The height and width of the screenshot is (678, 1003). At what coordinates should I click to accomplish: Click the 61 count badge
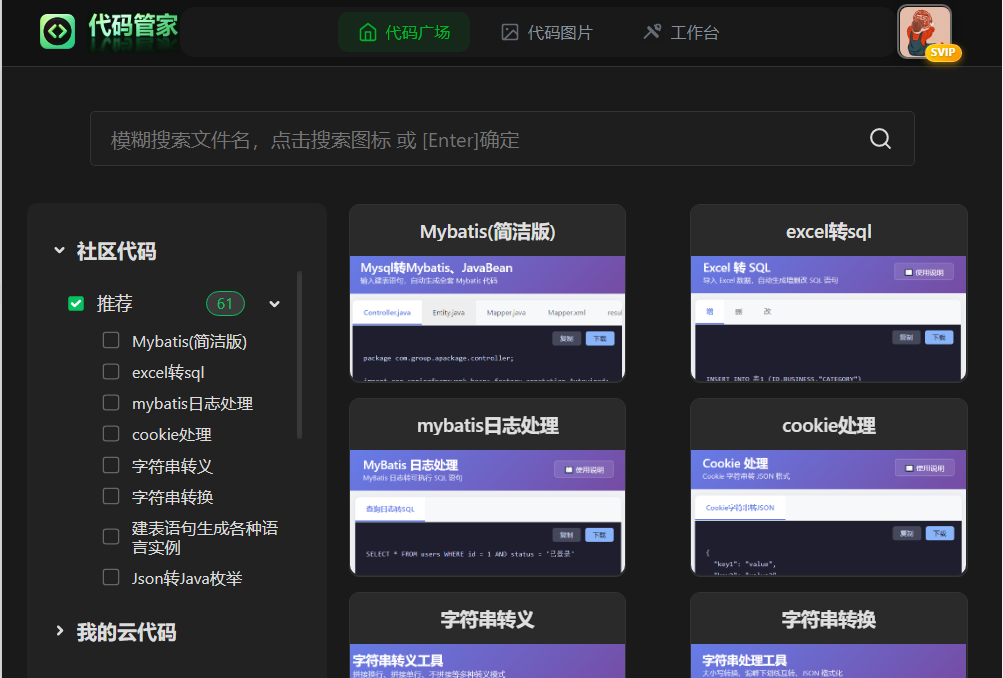click(x=225, y=304)
